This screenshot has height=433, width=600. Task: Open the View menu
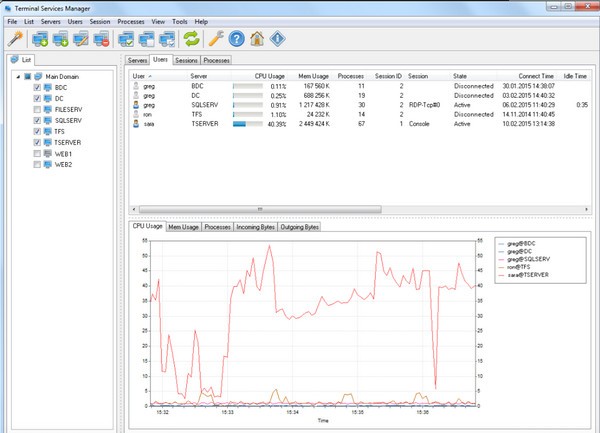click(x=158, y=22)
